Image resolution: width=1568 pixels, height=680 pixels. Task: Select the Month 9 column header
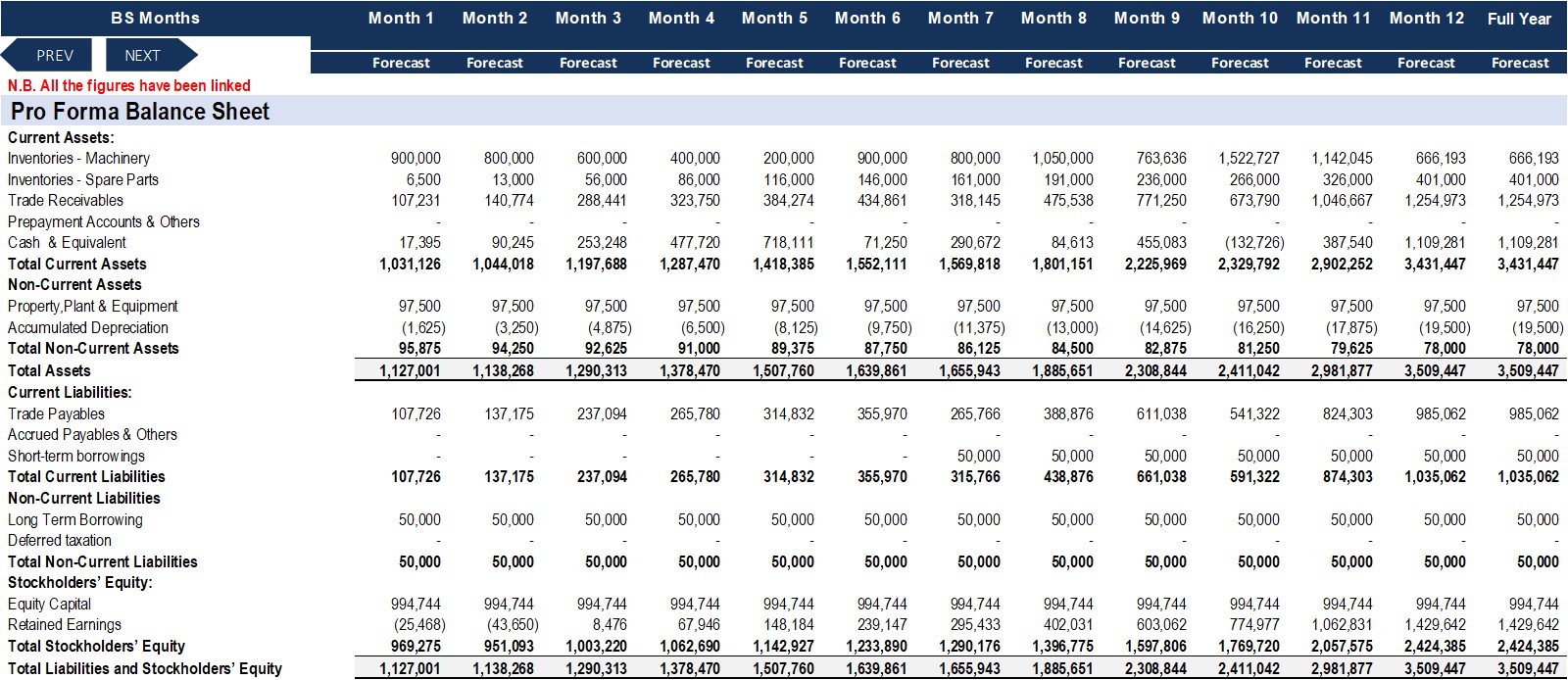click(1147, 18)
